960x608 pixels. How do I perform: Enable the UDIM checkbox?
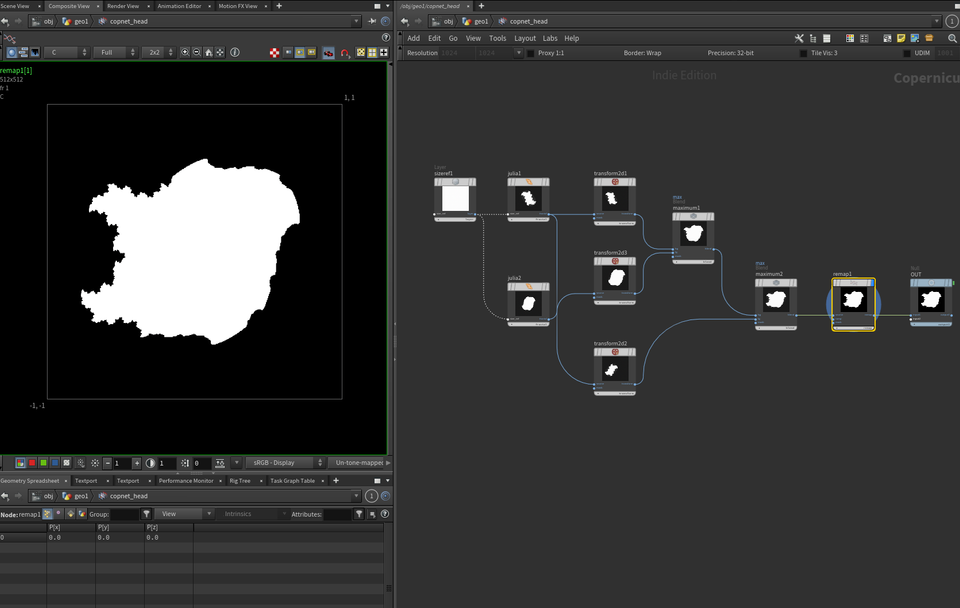point(907,53)
